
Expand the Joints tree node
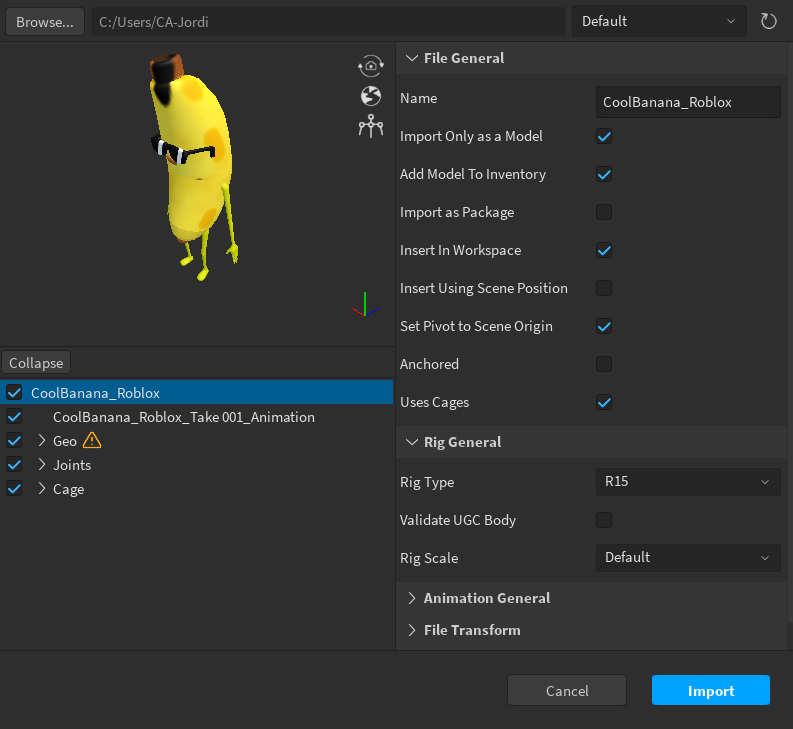coord(42,464)
